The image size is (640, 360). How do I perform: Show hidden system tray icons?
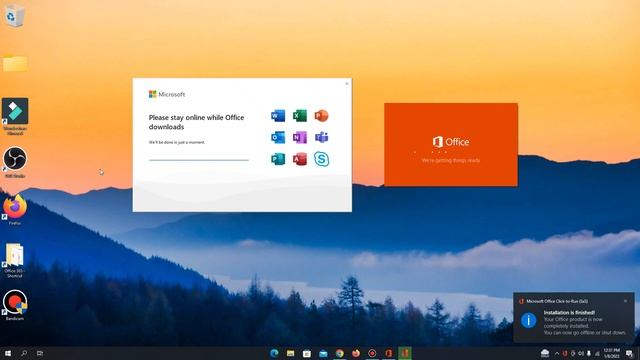557,353
